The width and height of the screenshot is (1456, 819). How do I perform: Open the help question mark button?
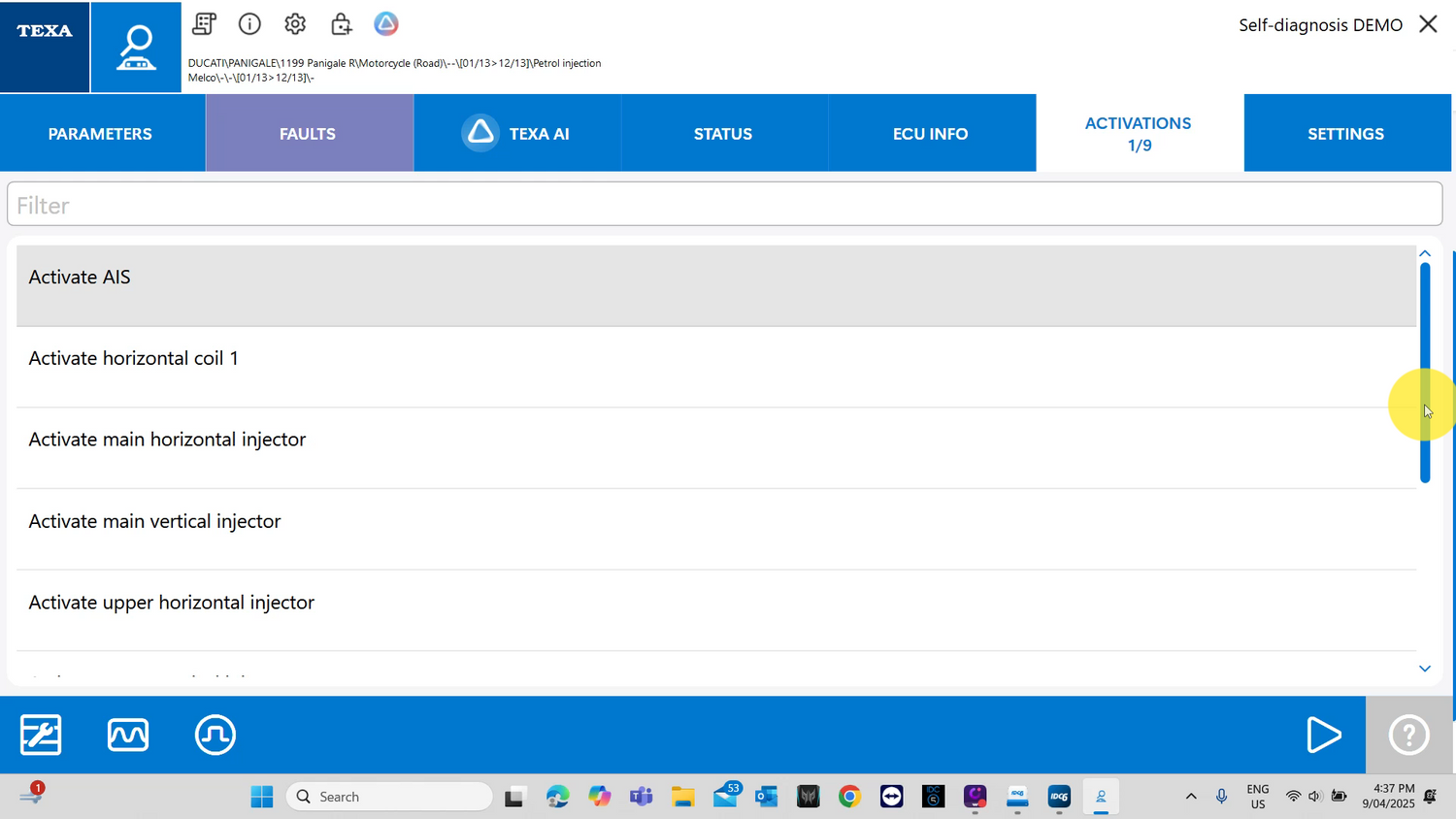tap(1408, 735)
